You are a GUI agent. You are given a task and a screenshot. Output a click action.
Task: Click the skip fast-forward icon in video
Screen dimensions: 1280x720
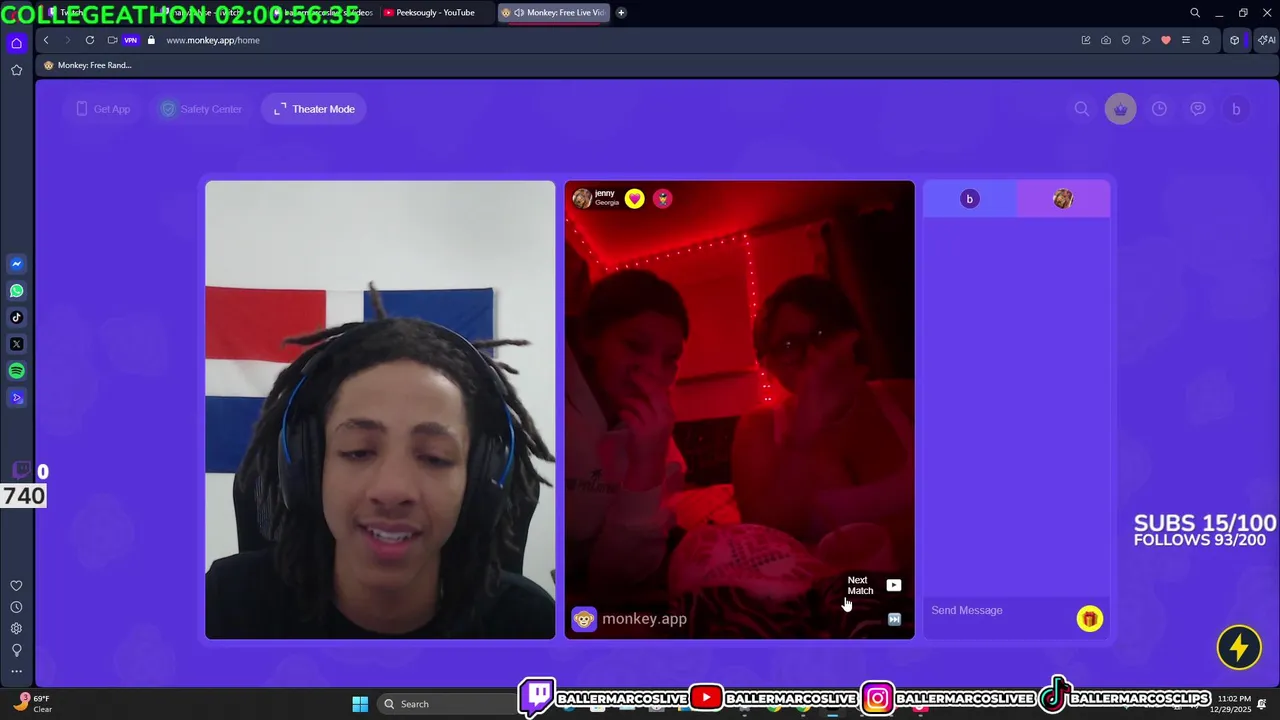point(894,620)
